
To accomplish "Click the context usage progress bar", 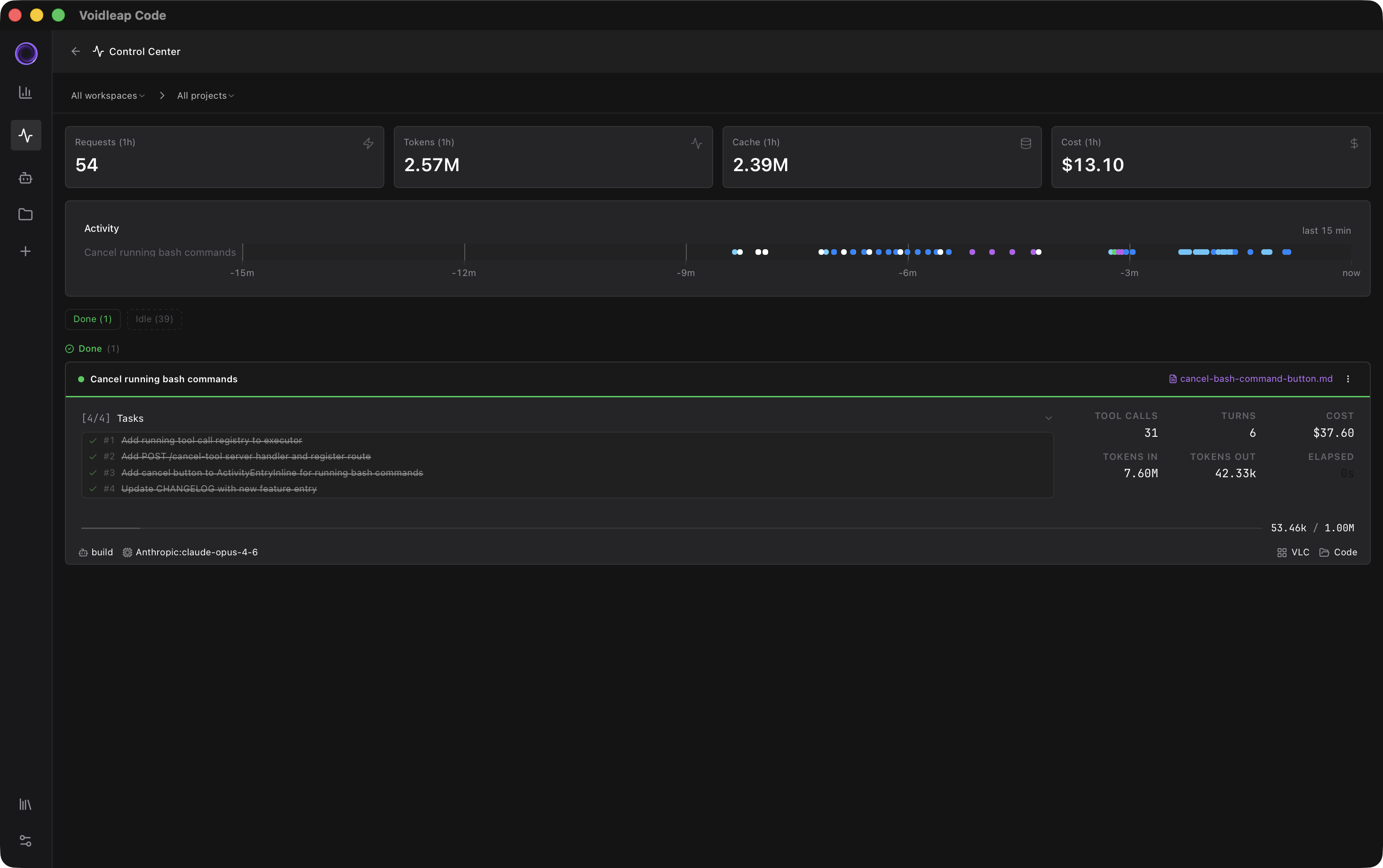I will (671, 528).
